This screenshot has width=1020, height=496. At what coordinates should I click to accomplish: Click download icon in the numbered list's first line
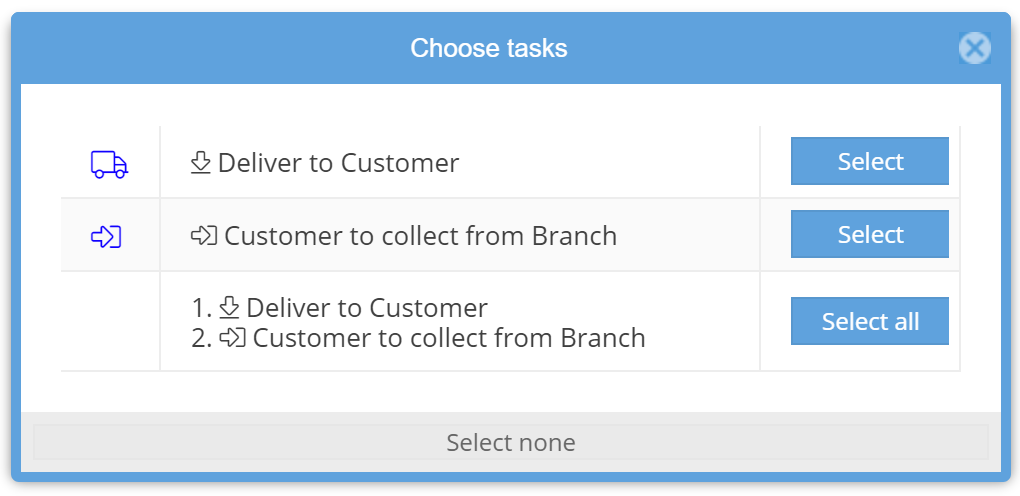pyautogui.click(x=229, y=308)
